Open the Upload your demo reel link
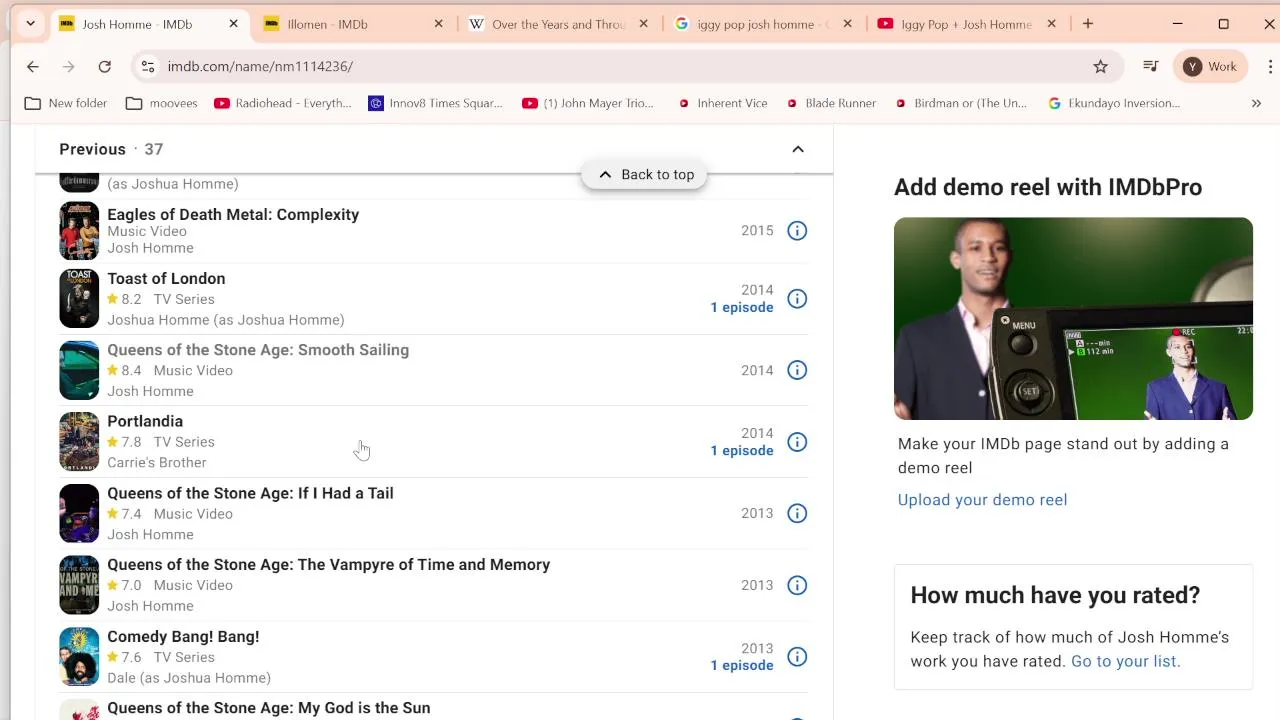The height and width of the screenshot is (720, 1280). click(x=982, y=500)
